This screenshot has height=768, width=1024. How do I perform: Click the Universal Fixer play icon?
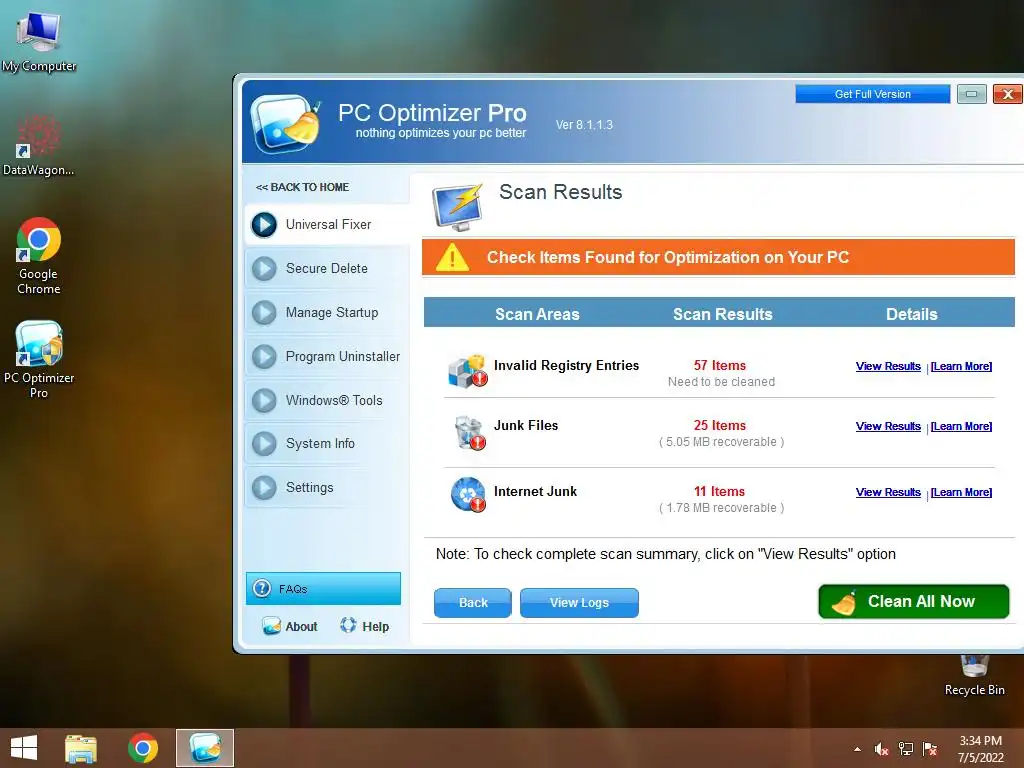[264, 225]
